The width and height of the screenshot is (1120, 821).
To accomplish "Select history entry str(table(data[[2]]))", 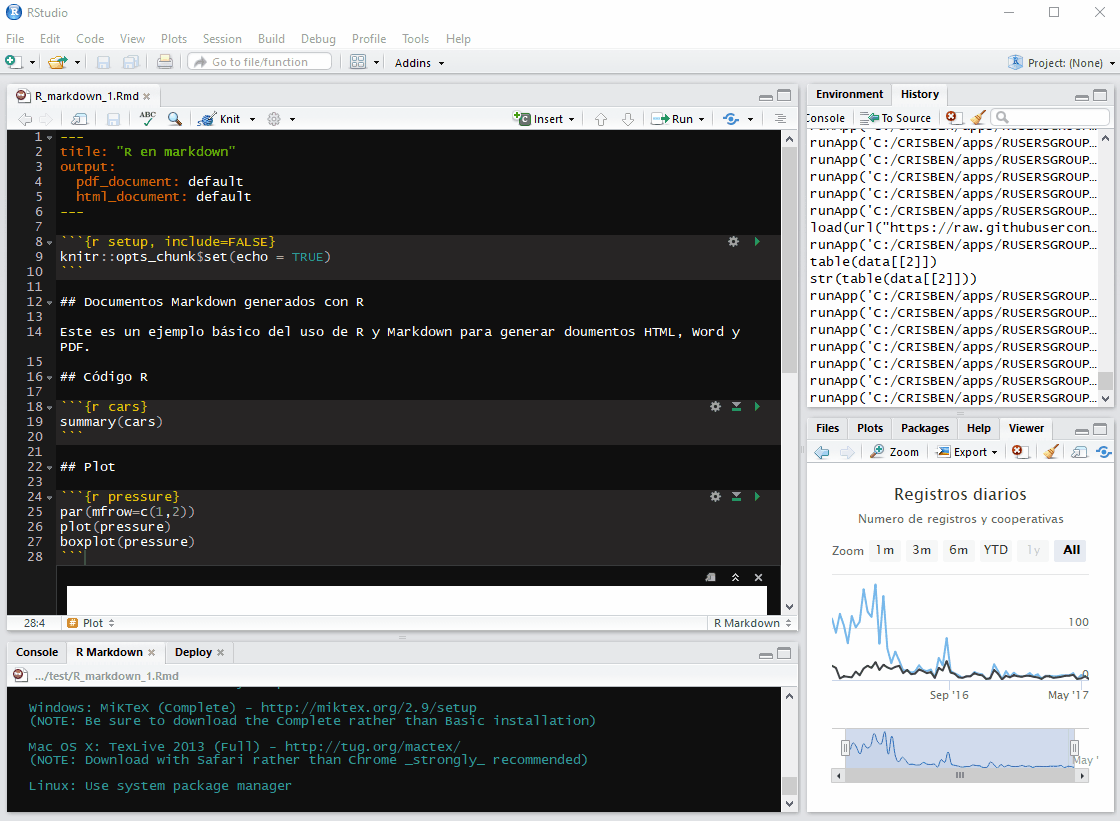I will click(893, 279).
